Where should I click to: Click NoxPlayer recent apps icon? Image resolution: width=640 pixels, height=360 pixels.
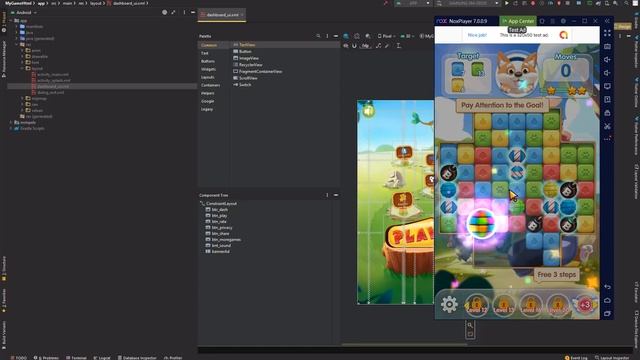(x=607, y=313)
